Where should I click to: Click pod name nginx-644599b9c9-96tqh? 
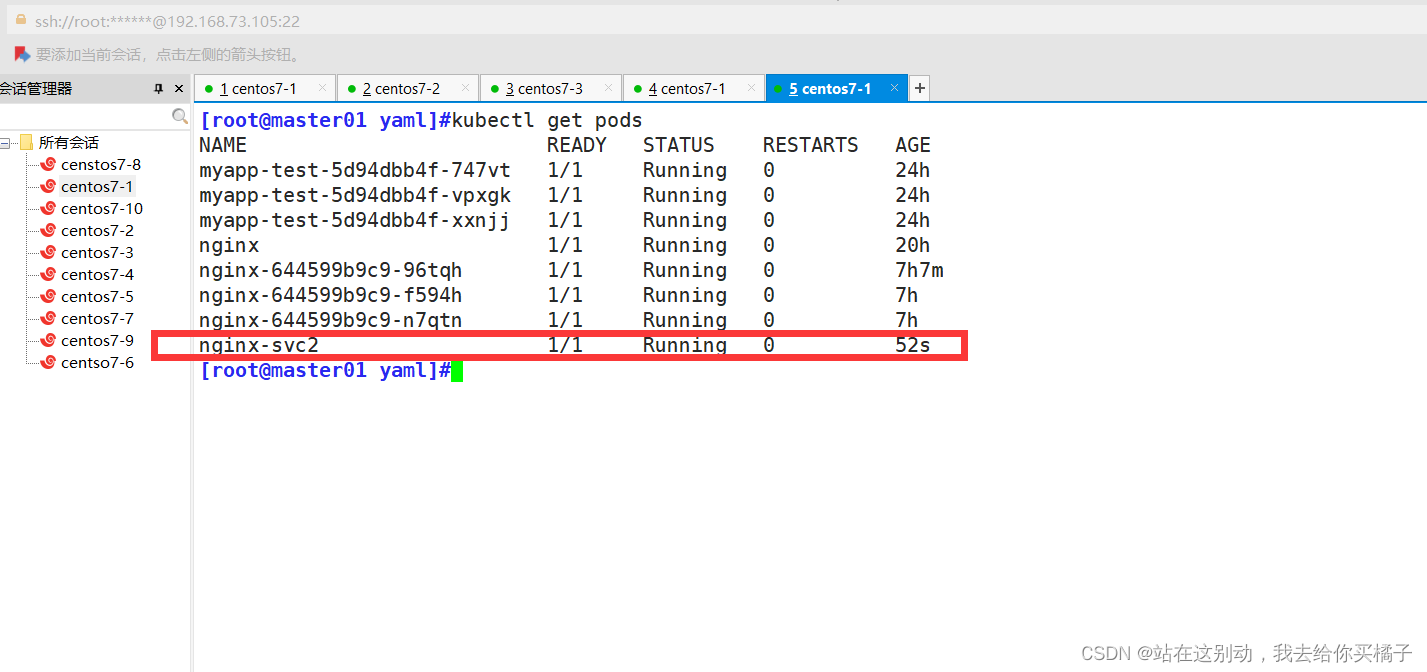click(x=331, y=270)
